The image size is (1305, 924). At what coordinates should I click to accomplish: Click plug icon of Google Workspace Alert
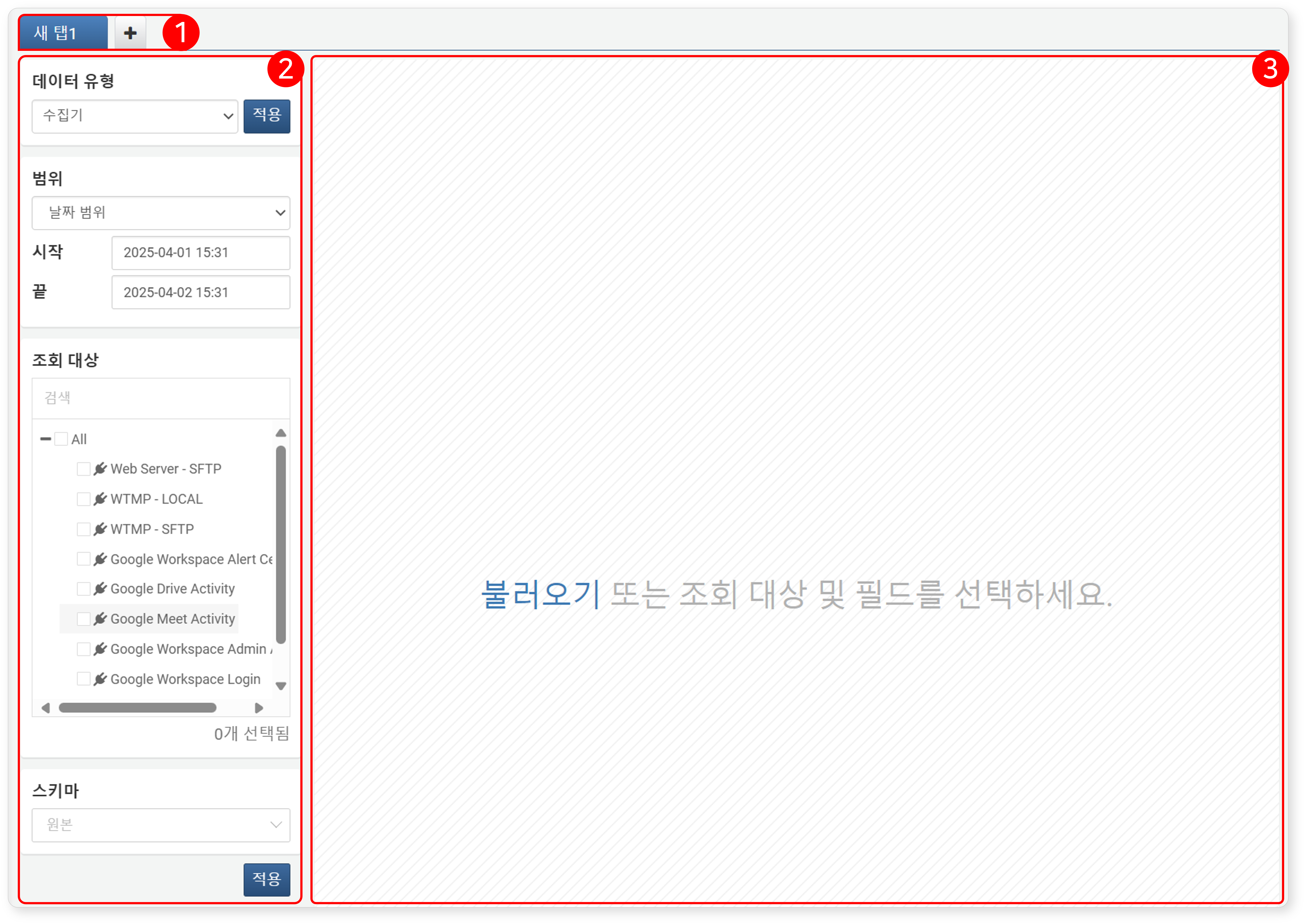100,559
